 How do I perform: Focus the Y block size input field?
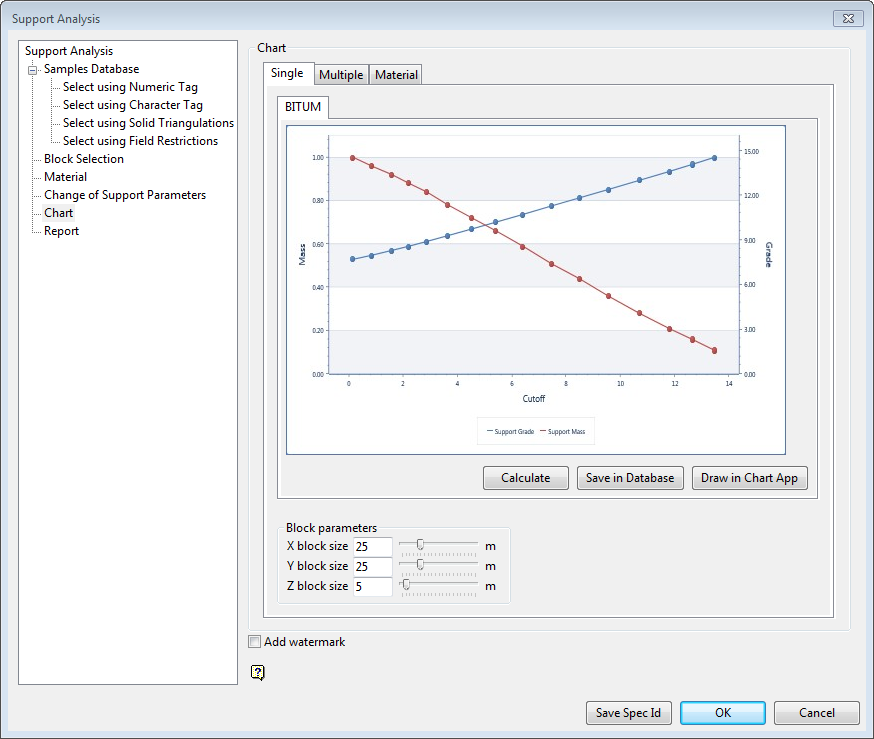[x=373, y=567]
